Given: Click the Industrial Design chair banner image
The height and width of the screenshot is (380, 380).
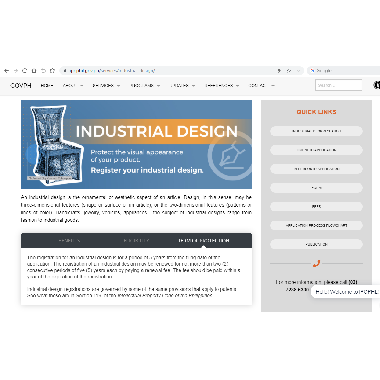Looking at the screenshot, I should [136, 144].
